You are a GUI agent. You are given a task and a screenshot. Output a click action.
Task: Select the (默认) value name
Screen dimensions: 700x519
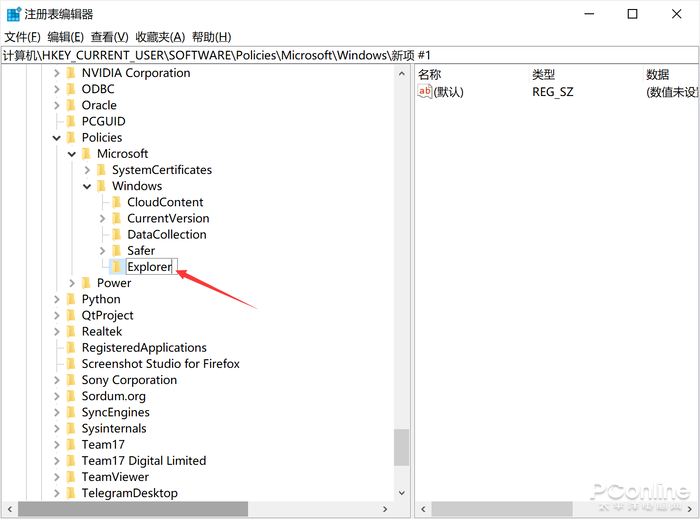click(x=448, y=92)
